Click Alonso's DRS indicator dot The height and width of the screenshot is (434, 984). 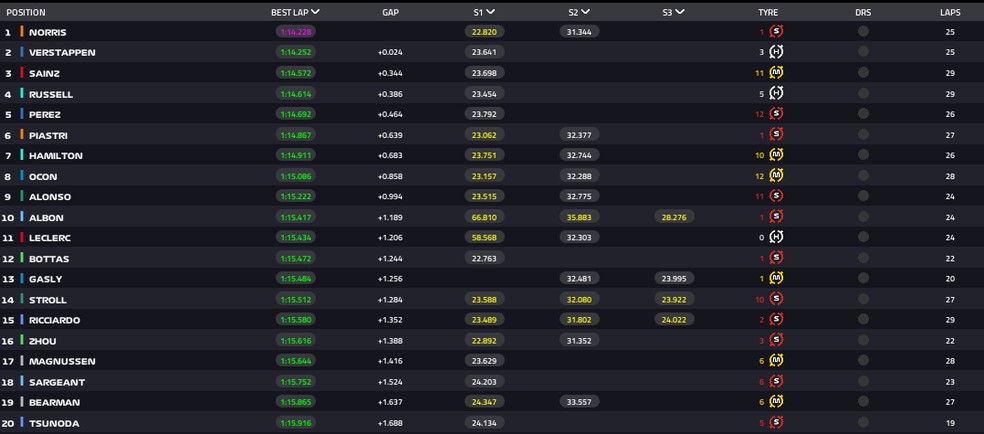point(864,196)
